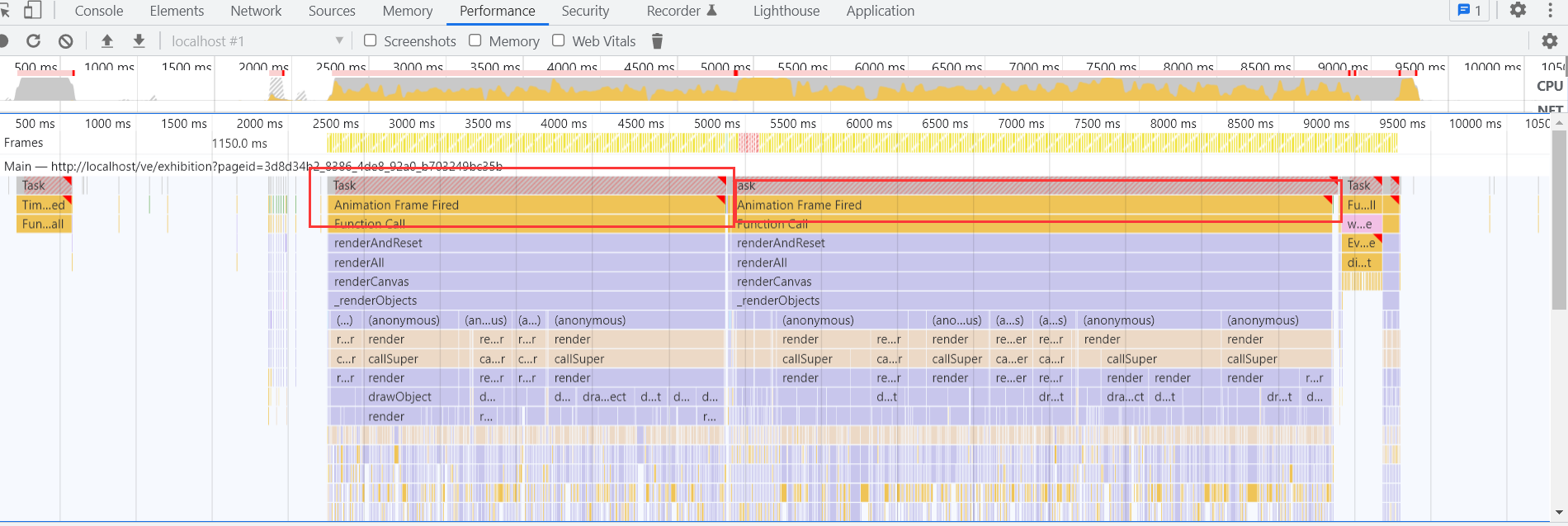Screen dimensions: 1568x526
Task: Select the Ev...e entry near end
Action: point(1361,243)
